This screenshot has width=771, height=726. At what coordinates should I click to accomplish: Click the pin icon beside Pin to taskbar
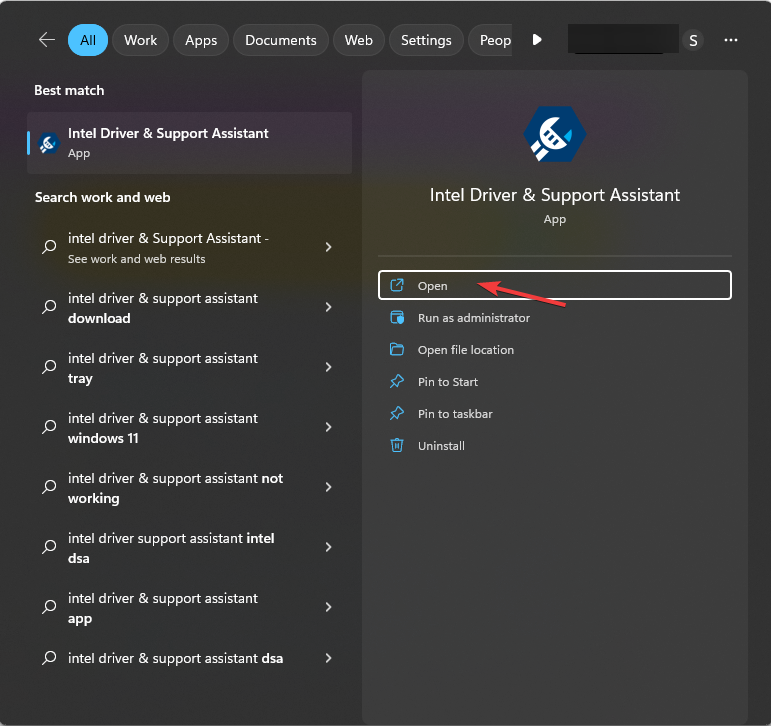click(x=397, y=413)
